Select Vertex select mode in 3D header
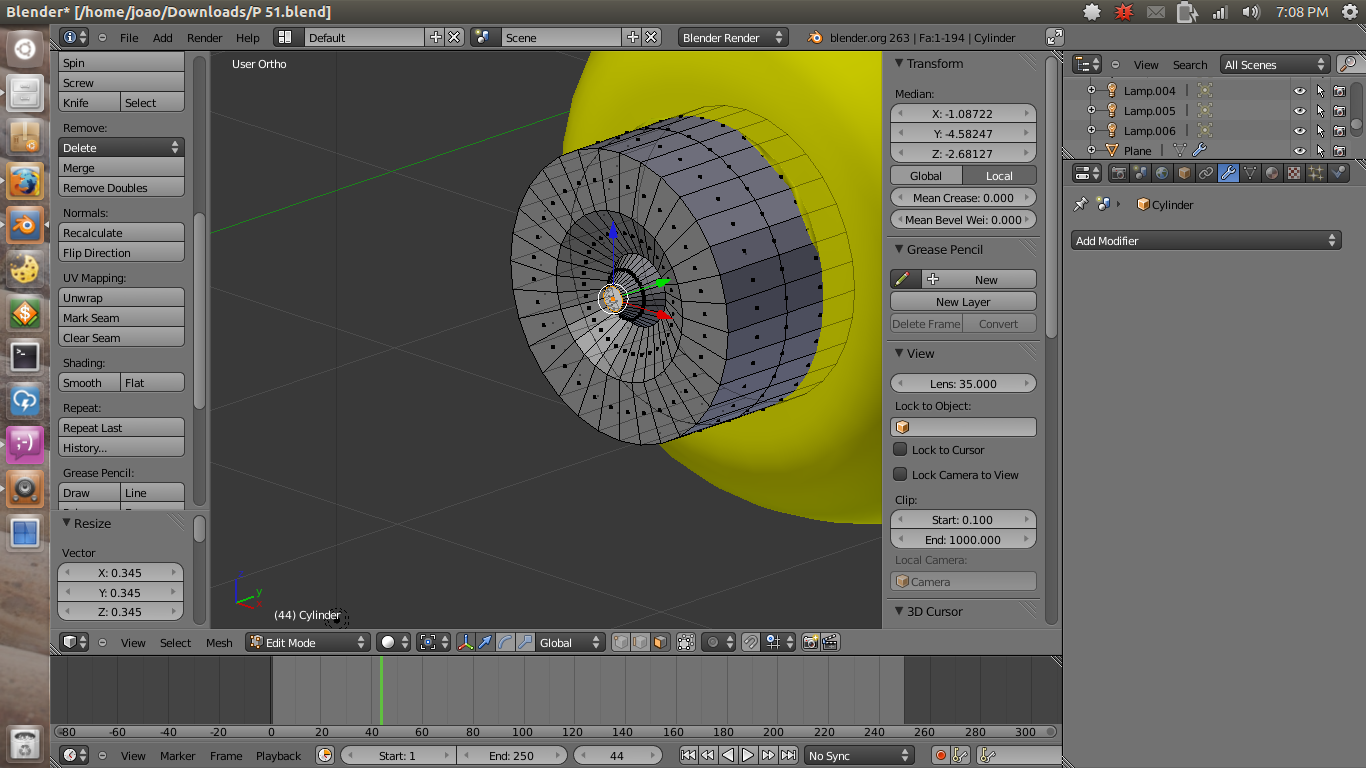Image resolution: width=1366 pixels, height=768 pixels. coord(621,643)
